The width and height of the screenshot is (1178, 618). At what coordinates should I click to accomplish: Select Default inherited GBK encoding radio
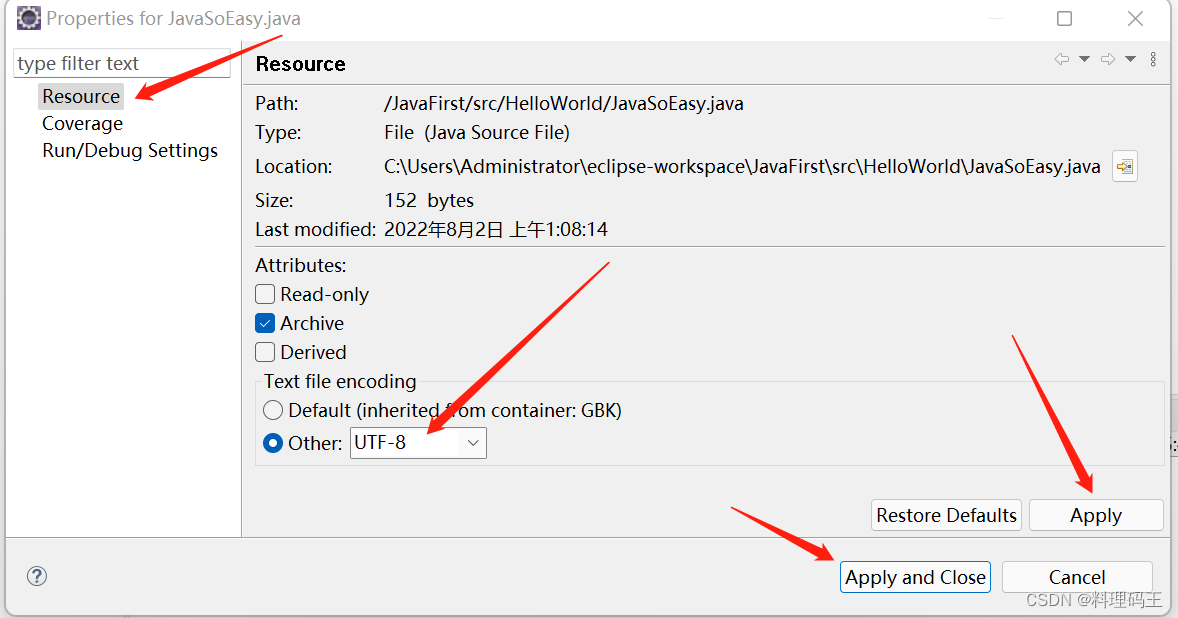click(x=273, y=410)
